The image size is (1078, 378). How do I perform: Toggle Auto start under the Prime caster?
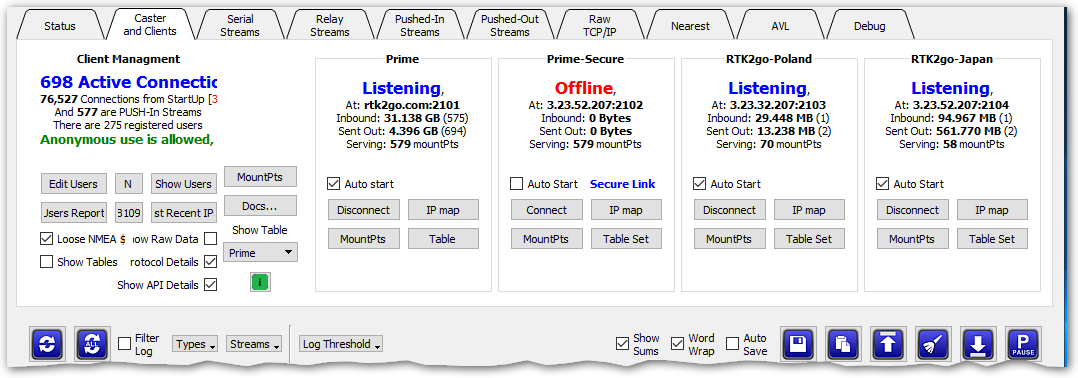coord(333,184)
